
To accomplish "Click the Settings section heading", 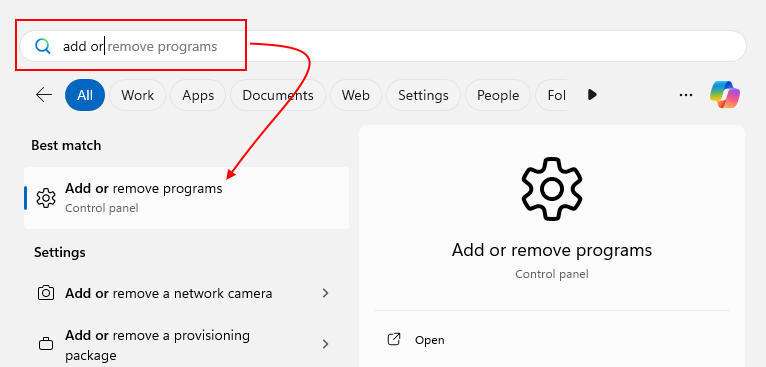I will 60,253.
